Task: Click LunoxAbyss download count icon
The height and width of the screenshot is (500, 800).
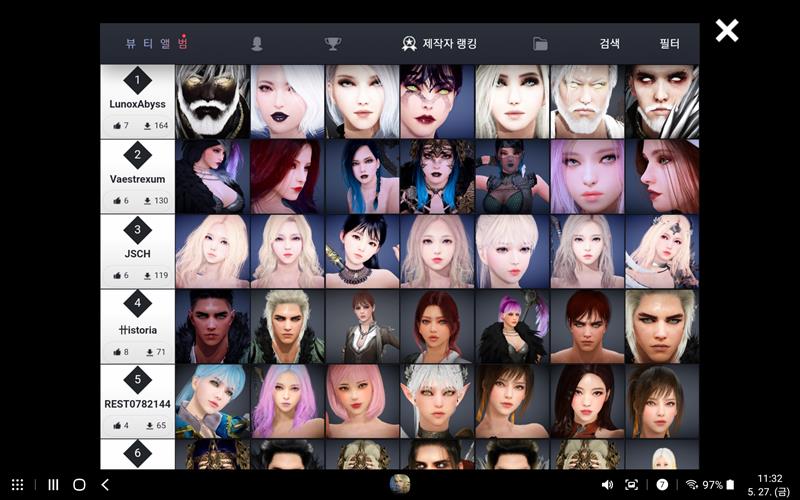Action: 147,126
